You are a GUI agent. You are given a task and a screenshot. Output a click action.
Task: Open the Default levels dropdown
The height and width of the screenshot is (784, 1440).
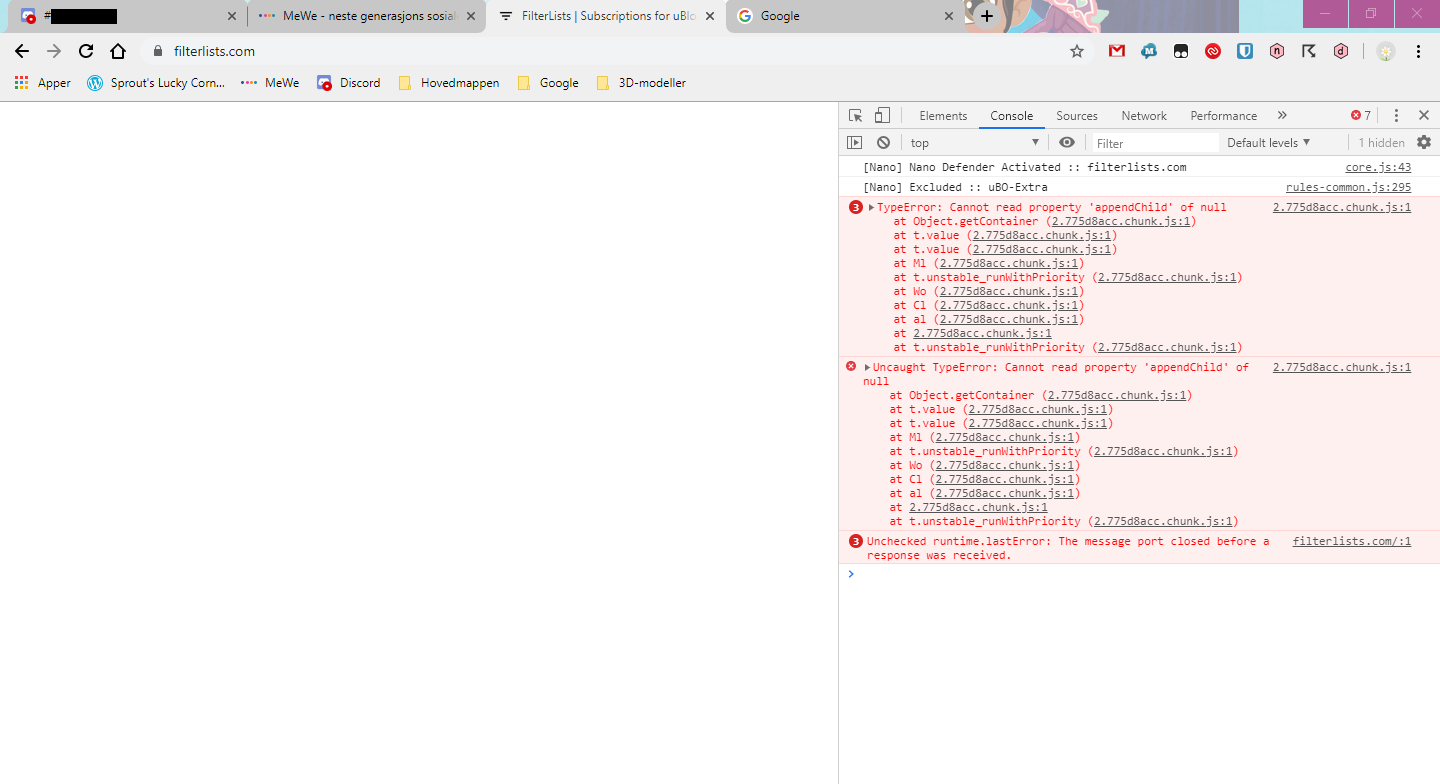click(1269, 143)
